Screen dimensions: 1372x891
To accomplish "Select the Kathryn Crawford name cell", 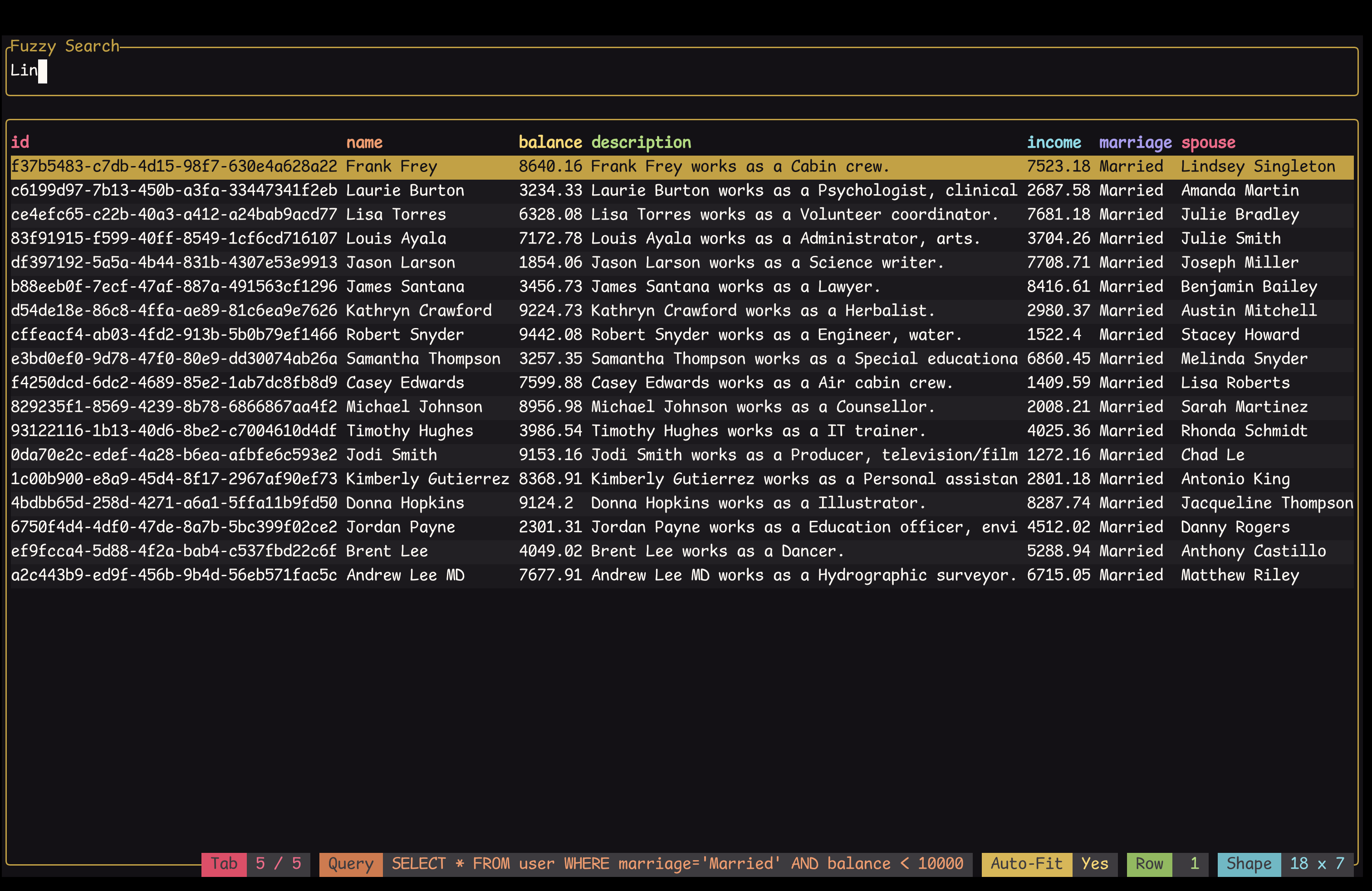I will pos(418,311).
